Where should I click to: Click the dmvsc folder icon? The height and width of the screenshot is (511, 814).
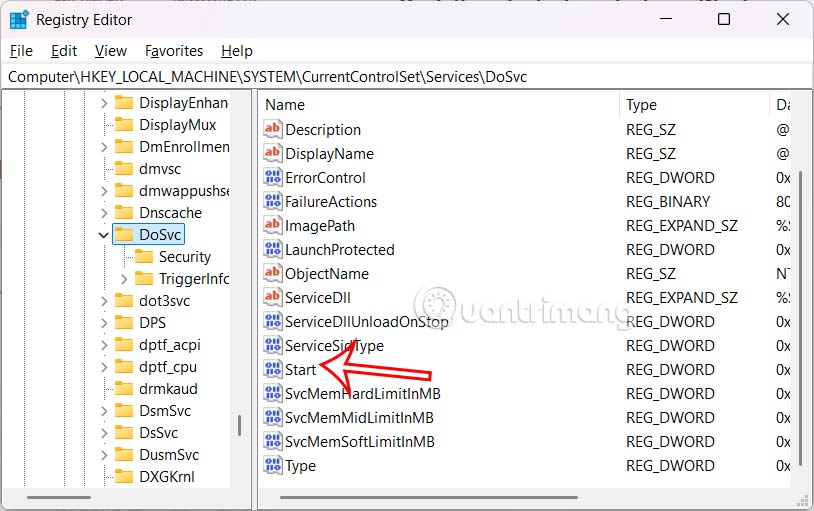tap(124, 169)
